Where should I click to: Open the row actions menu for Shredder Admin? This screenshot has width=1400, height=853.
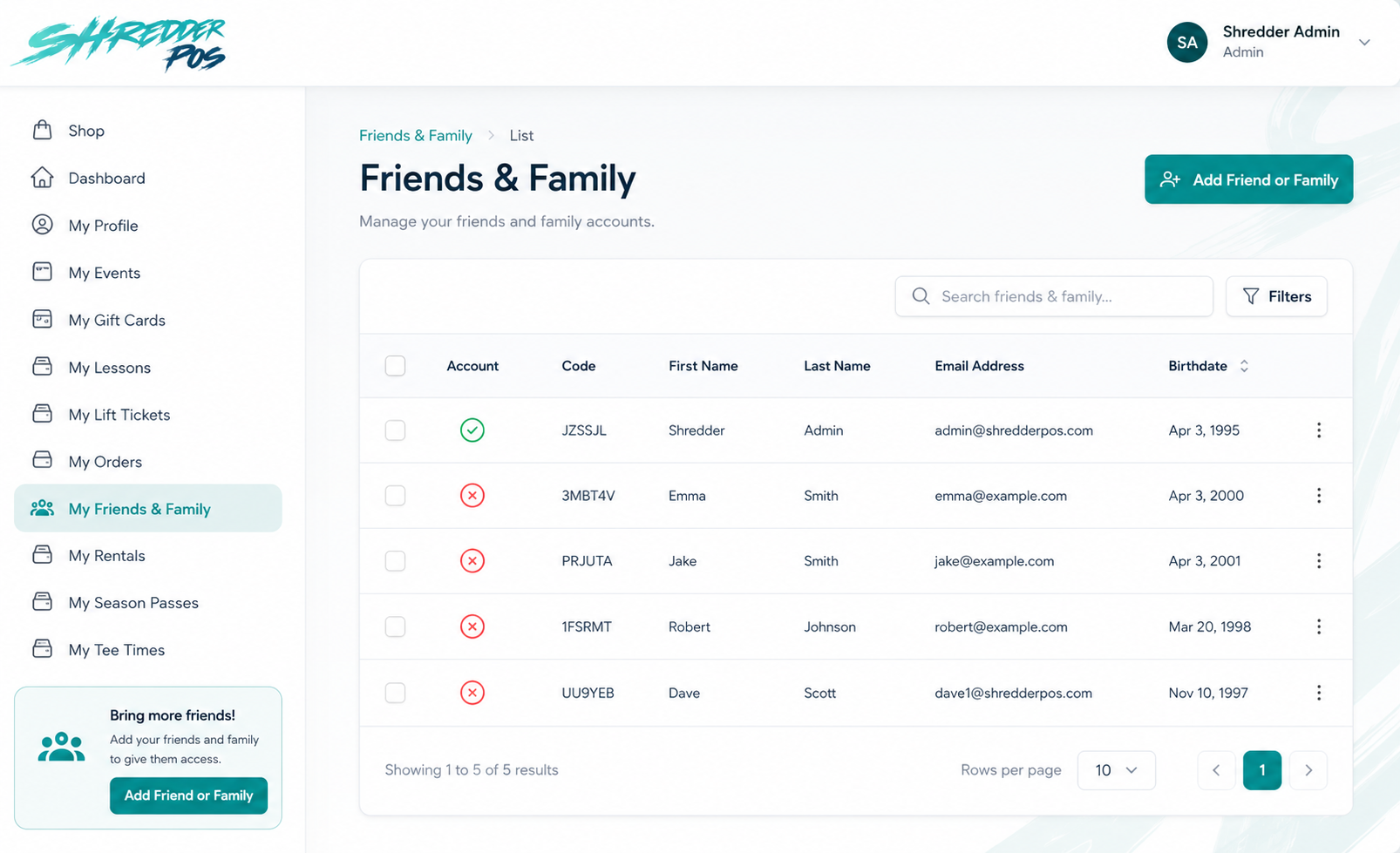tap(1319, 430)
